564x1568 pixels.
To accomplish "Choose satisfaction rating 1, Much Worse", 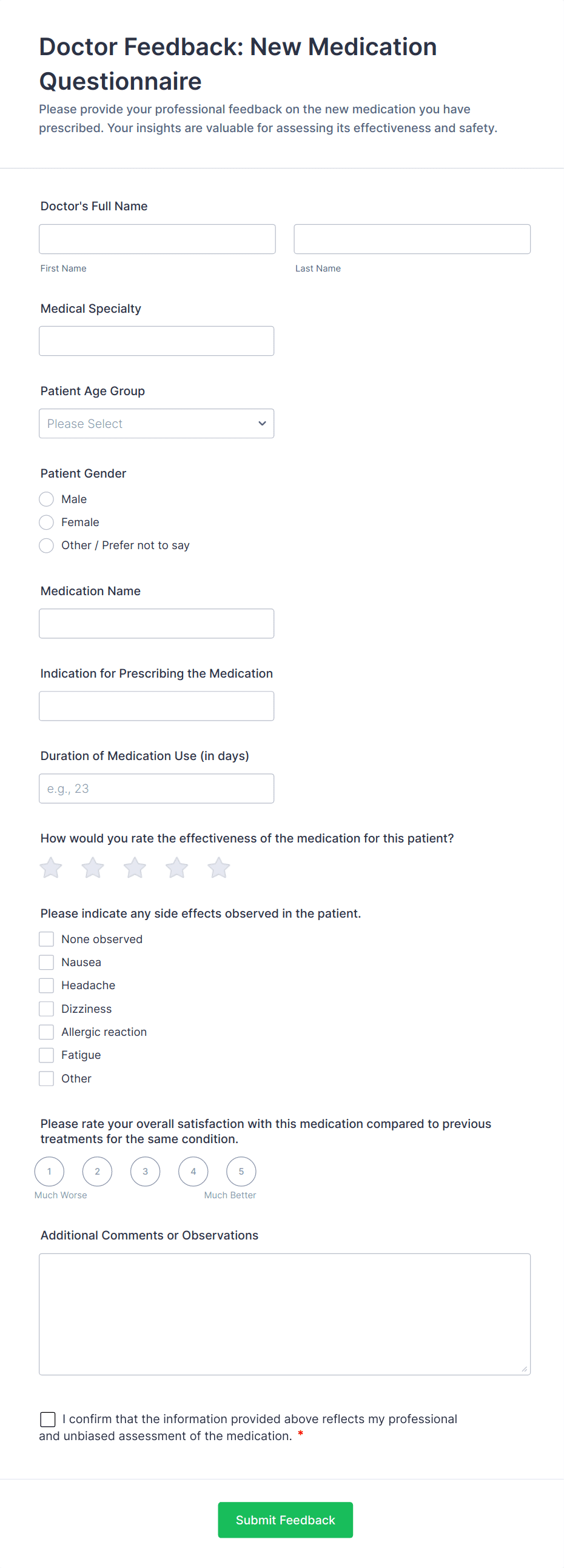I will coord(49,1170).
